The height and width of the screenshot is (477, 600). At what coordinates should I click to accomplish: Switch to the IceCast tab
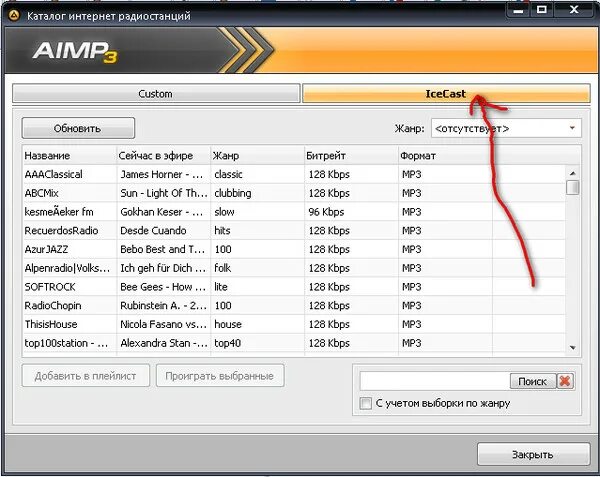point(446,93)
